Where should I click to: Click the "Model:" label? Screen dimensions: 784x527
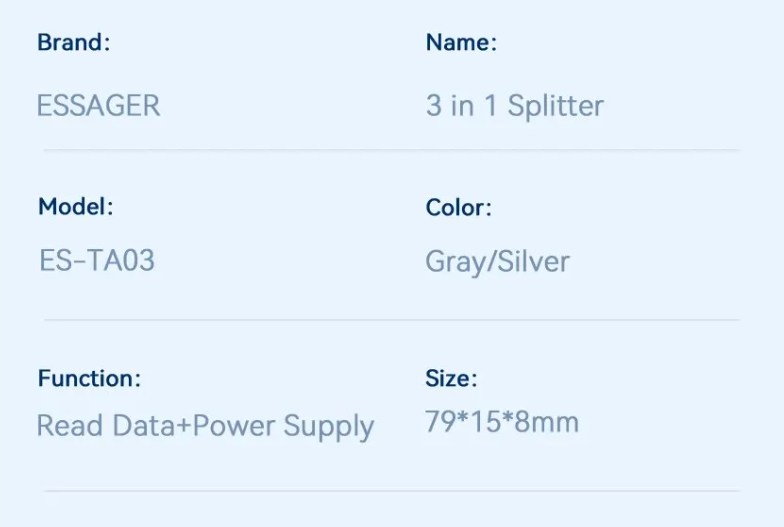[x=75, y=207]
